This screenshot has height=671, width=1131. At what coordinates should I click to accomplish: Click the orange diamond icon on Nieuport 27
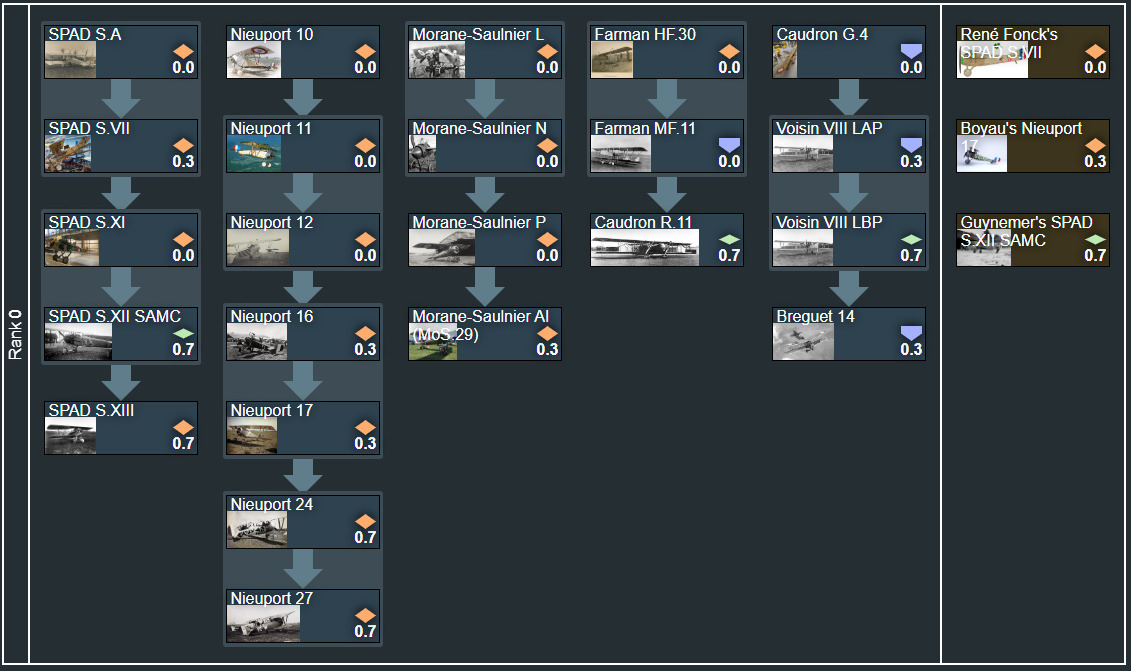point(365,615)
